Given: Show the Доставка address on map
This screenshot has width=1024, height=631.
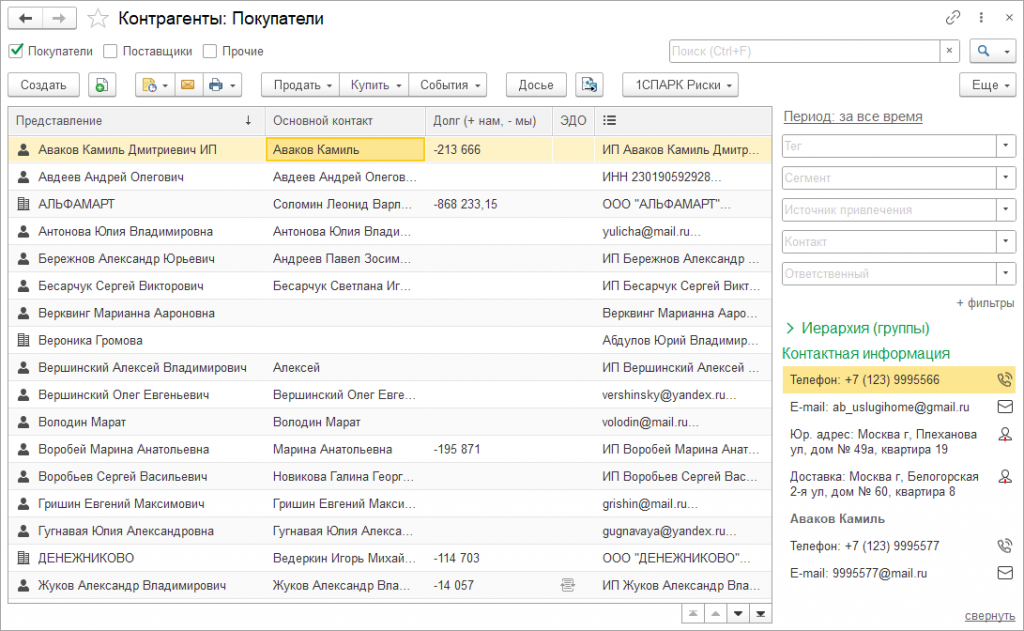Looking at the screenshot, I should 1005,477.
